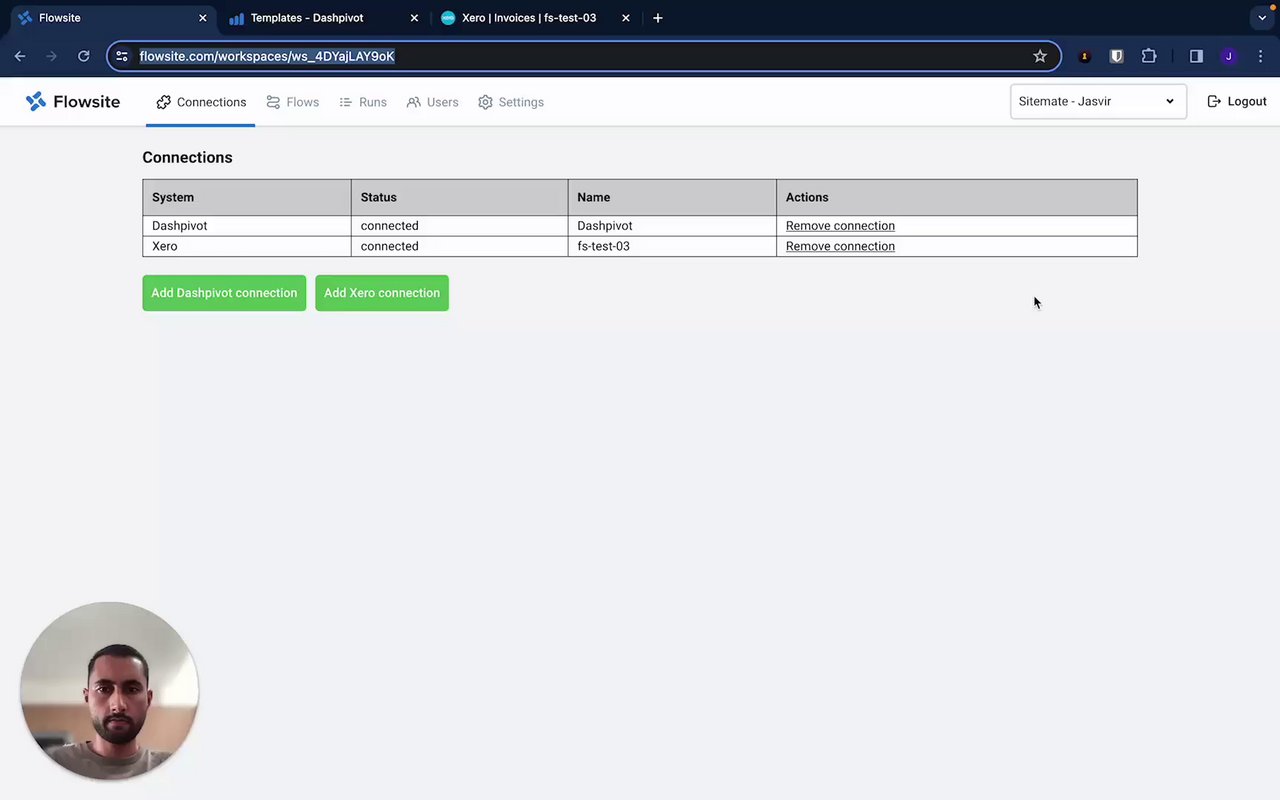Click the Users people icon in nav

pos(414,102)
